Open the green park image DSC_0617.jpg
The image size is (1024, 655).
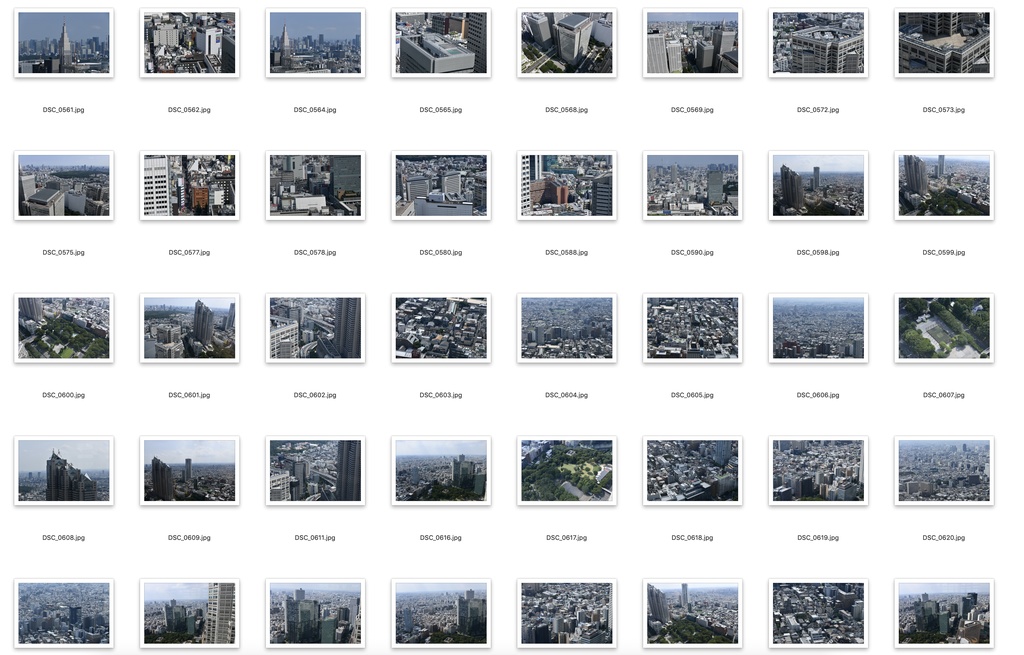pyautogui.click(x=566, y=470)
